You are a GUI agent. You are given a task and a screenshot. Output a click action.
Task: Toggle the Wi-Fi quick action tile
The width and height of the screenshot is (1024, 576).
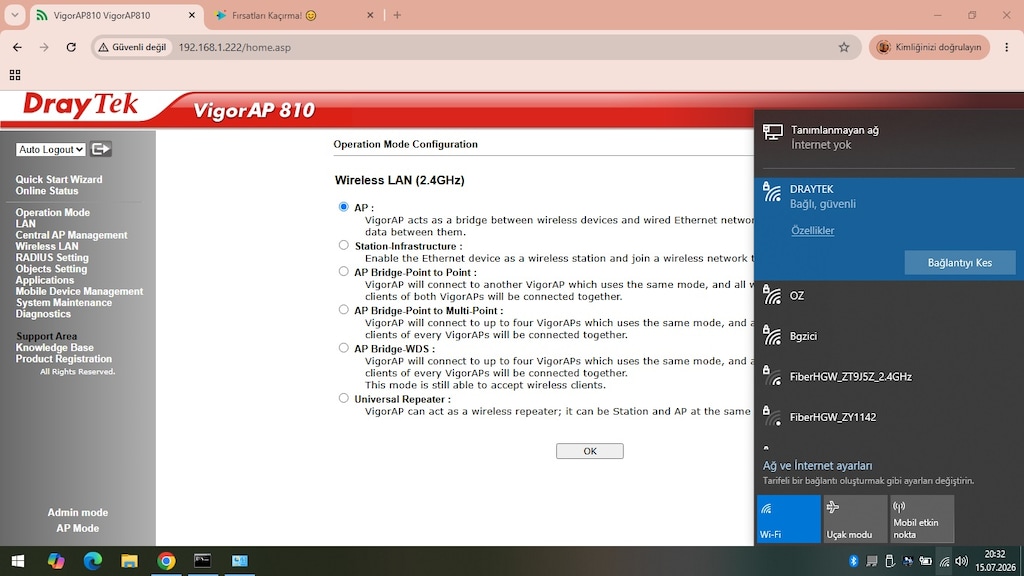pos(788,519)
